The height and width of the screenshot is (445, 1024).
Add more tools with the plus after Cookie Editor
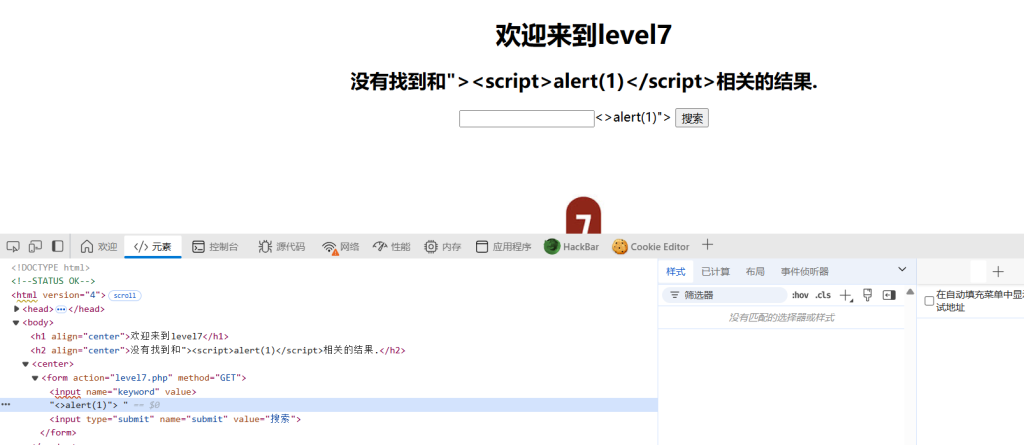707,245
